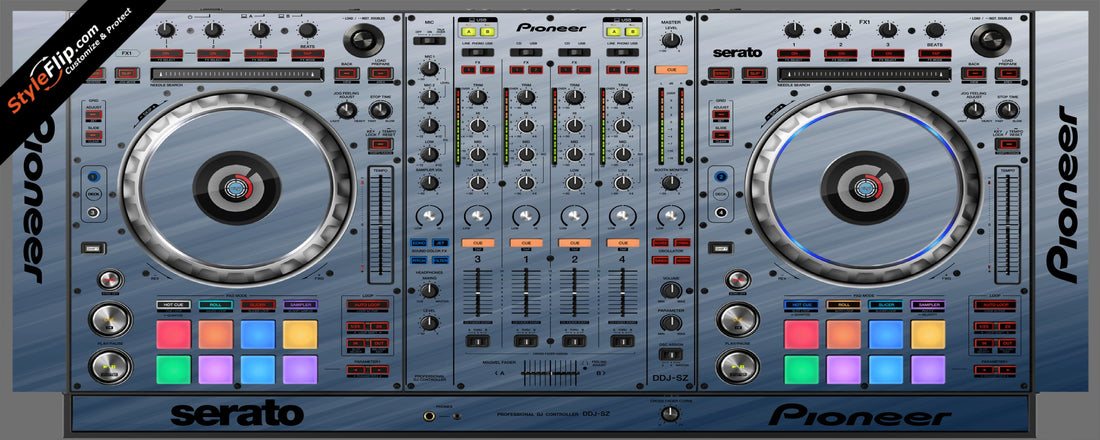The image size is (1100, 440).
Task: Click the BOOTH MONITOR knob
Action: tap(671, 183)
